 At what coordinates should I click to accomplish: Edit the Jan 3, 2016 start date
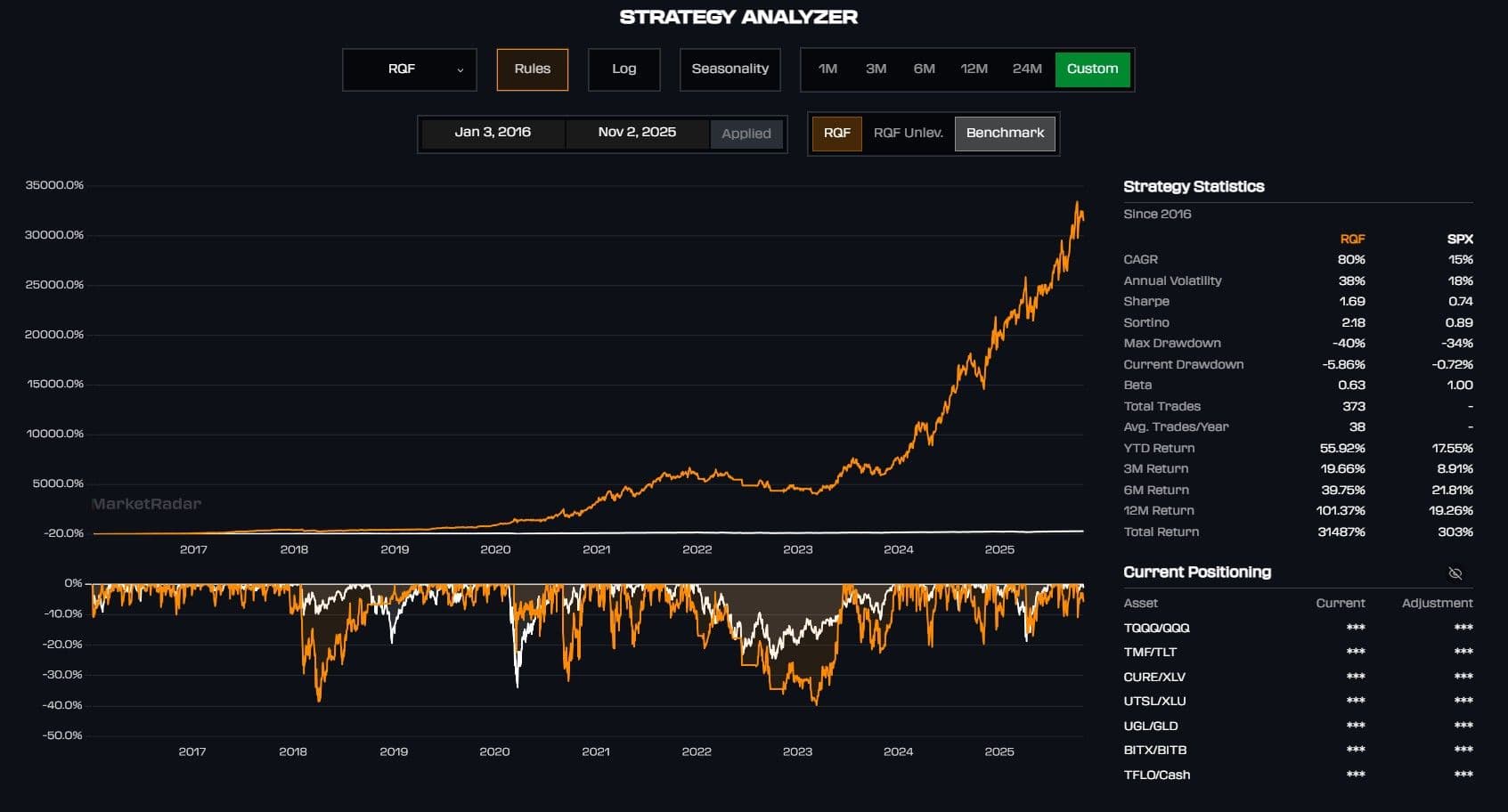[x=493, y=133]
